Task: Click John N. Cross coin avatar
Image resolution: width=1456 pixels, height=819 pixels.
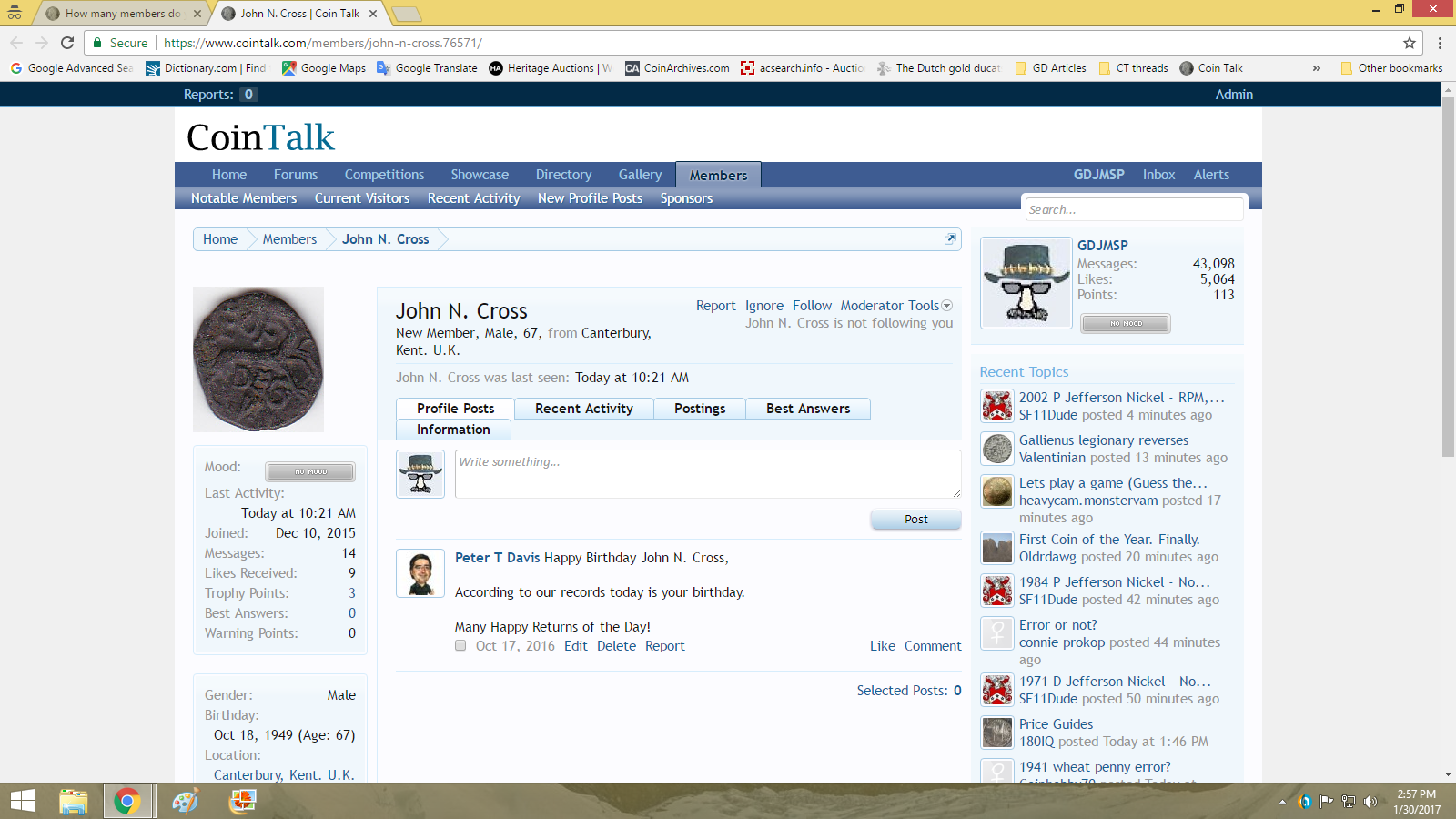Action: pyautogui.click(x=258, y=359)
